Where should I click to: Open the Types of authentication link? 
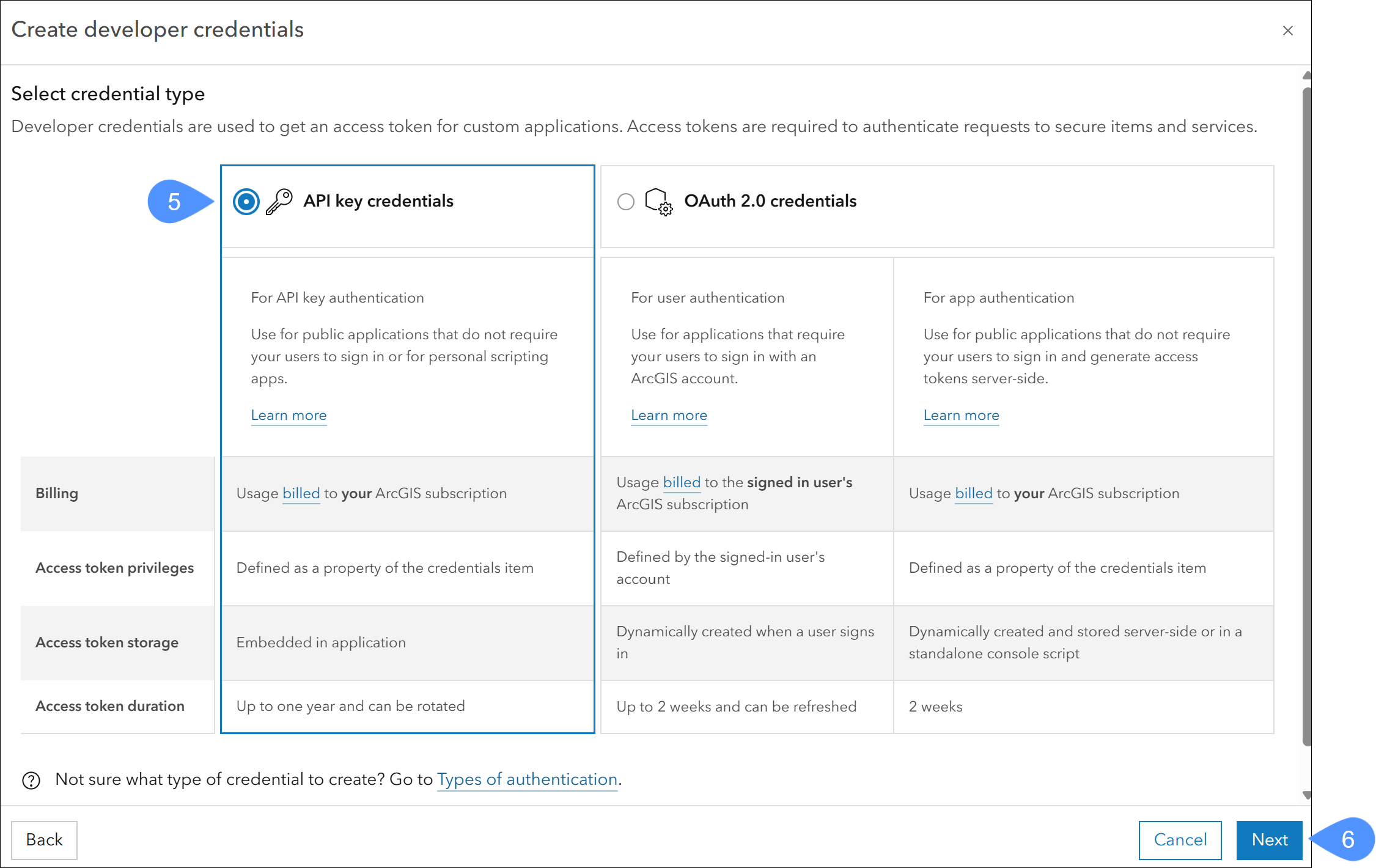pyautogui.click(x=527, y=779)
